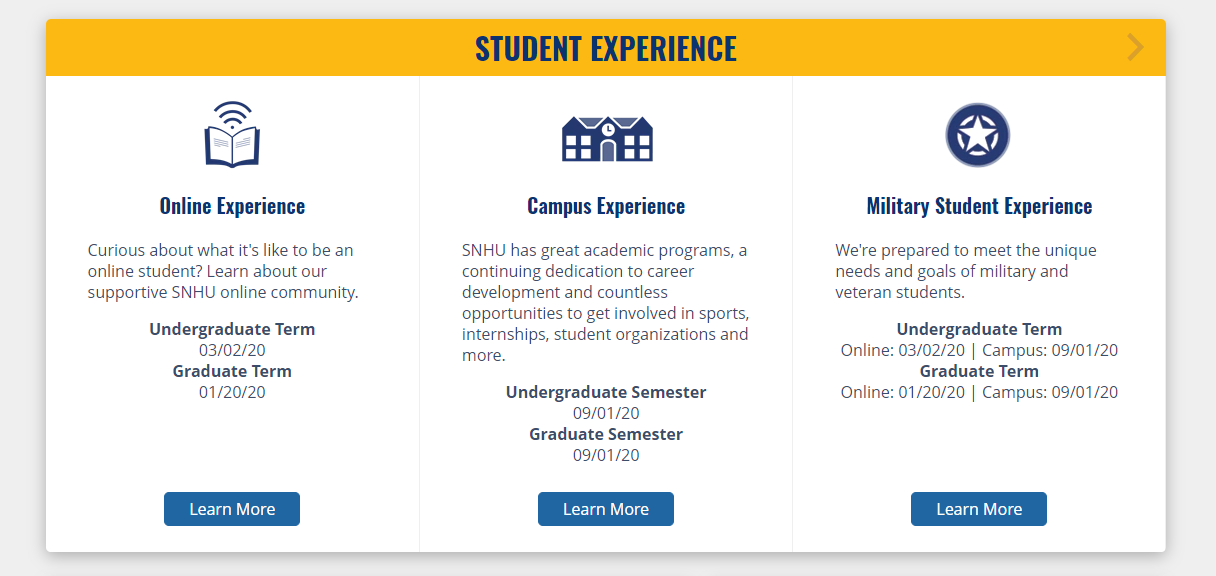
Task: Click the military Graduate Term label
Action: 979,371
